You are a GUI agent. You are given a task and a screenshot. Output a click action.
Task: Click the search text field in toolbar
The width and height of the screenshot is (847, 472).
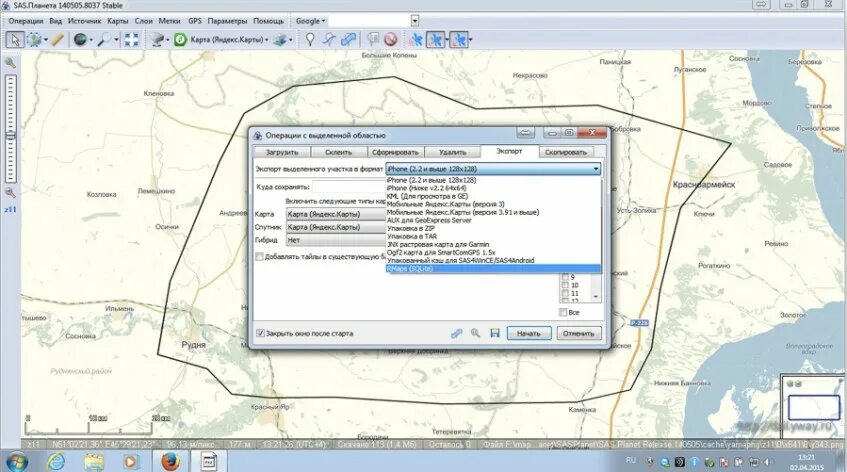click(x=369, y=21)
